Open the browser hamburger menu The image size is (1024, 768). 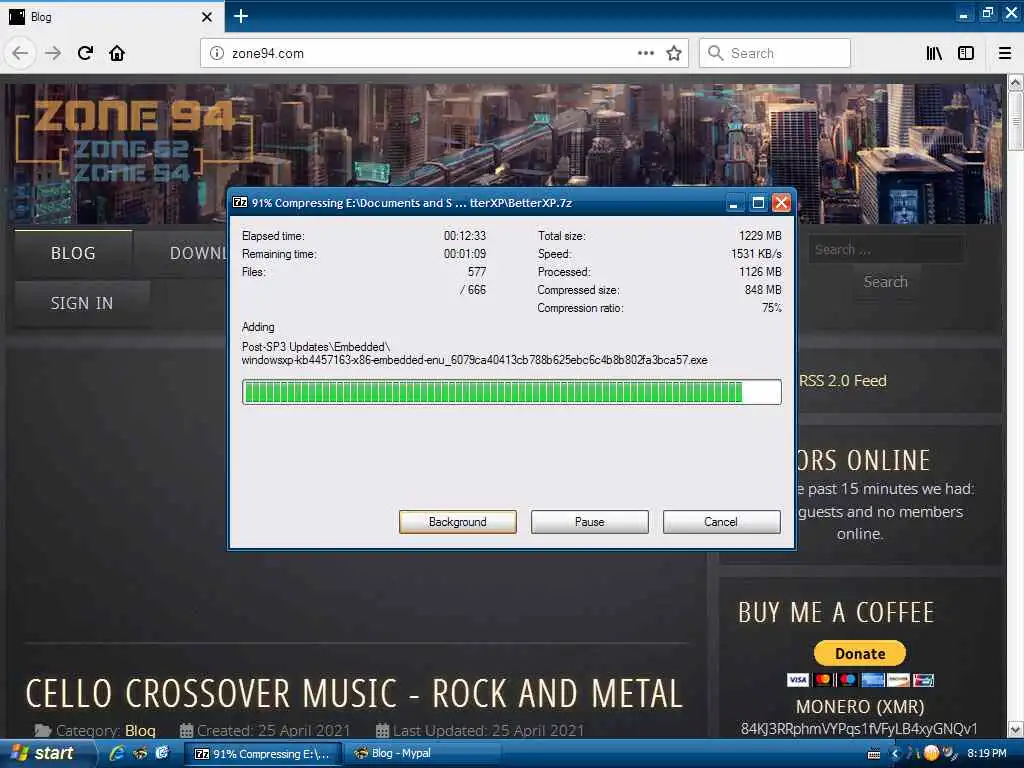coord(1005,53)
